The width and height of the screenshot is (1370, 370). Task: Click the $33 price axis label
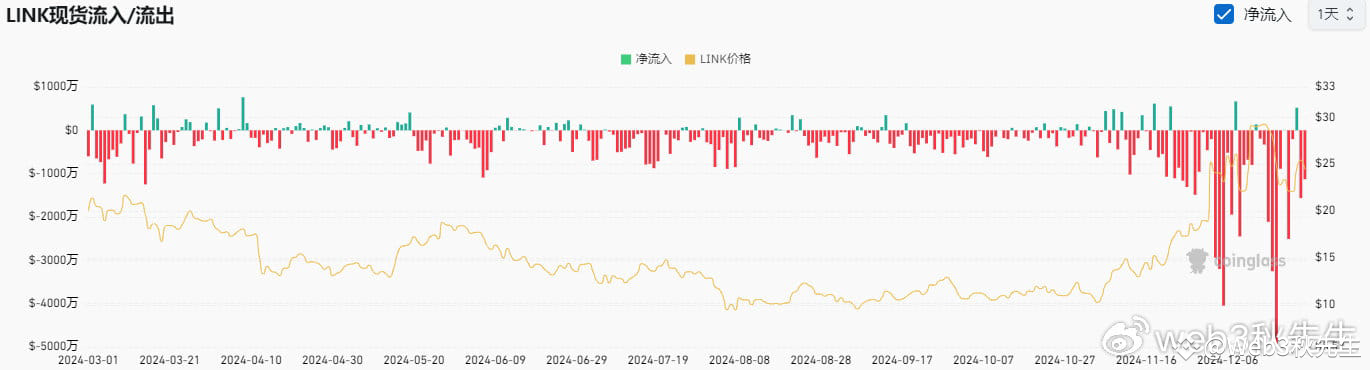click(x=1326, y=87)
